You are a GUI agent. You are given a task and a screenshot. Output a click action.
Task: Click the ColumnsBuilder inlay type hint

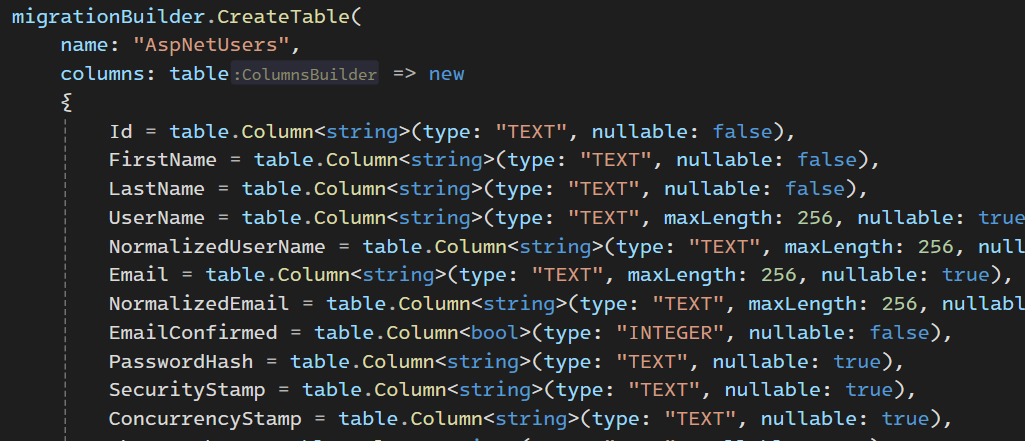point(305,74)
